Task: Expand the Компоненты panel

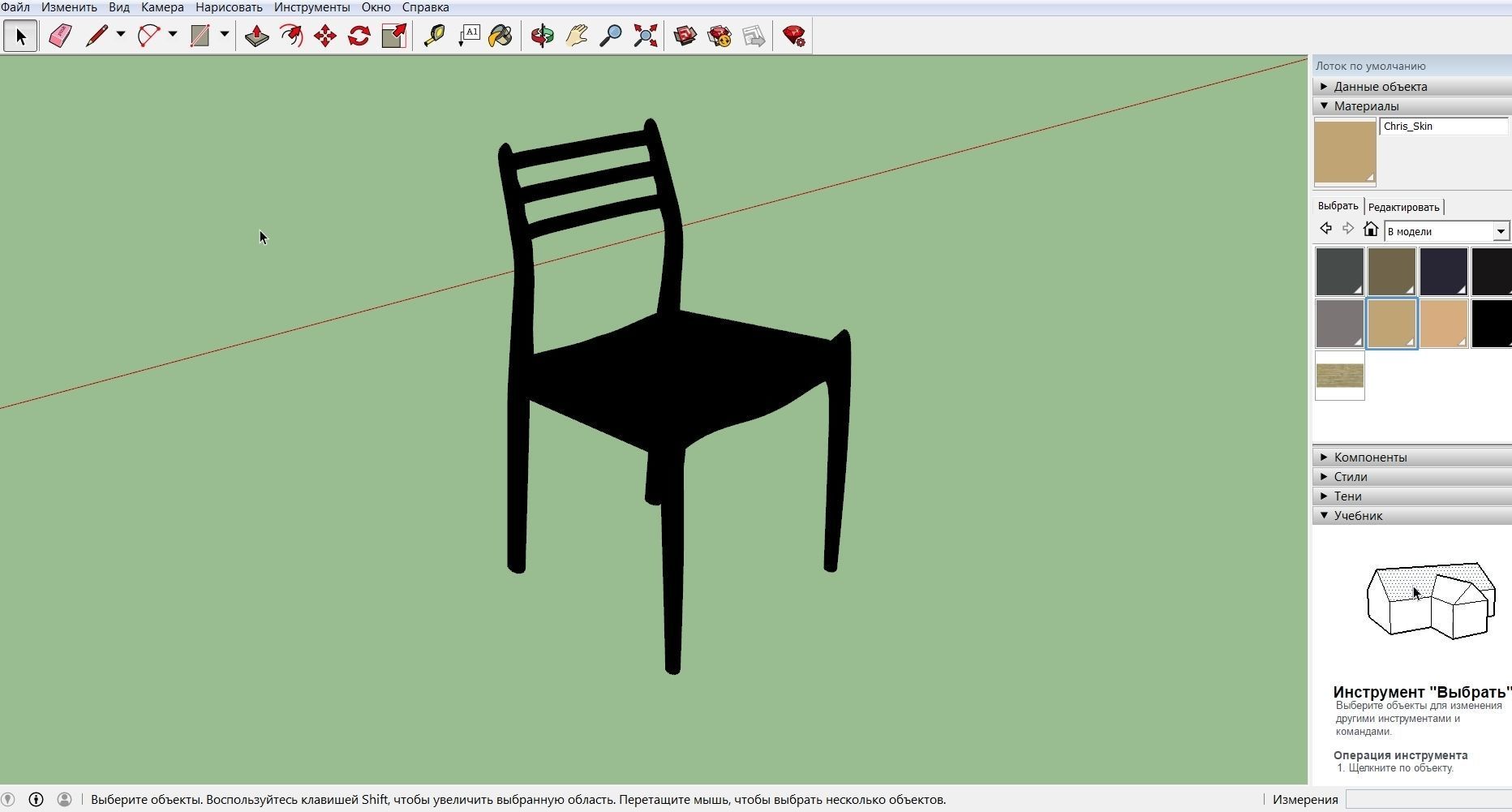Action: [1411, 458]
